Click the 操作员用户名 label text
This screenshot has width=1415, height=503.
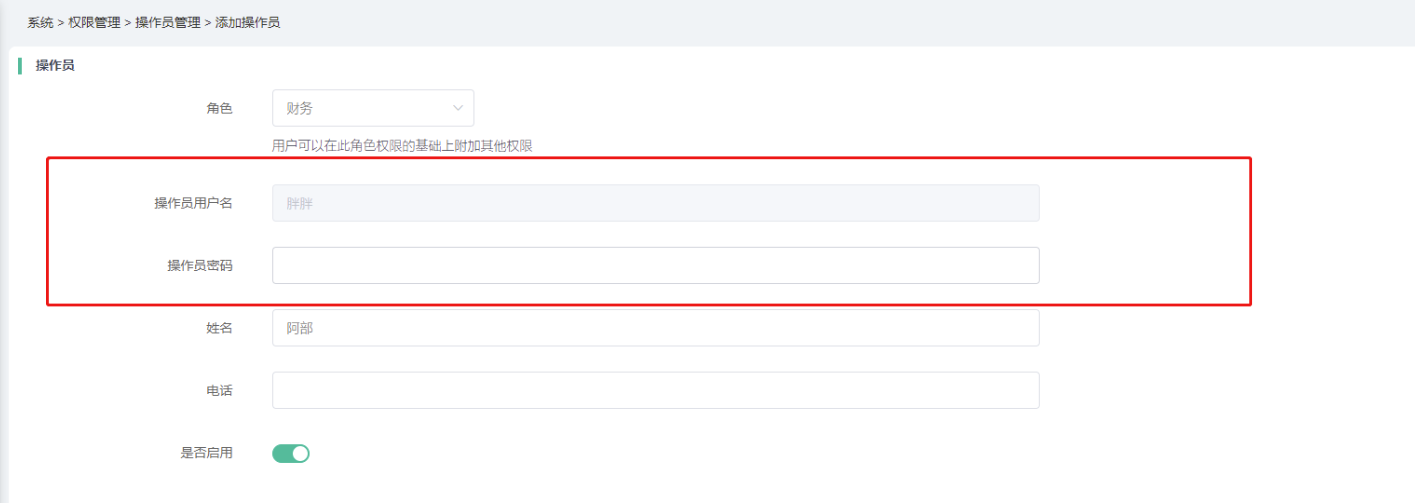coord(193,203)
